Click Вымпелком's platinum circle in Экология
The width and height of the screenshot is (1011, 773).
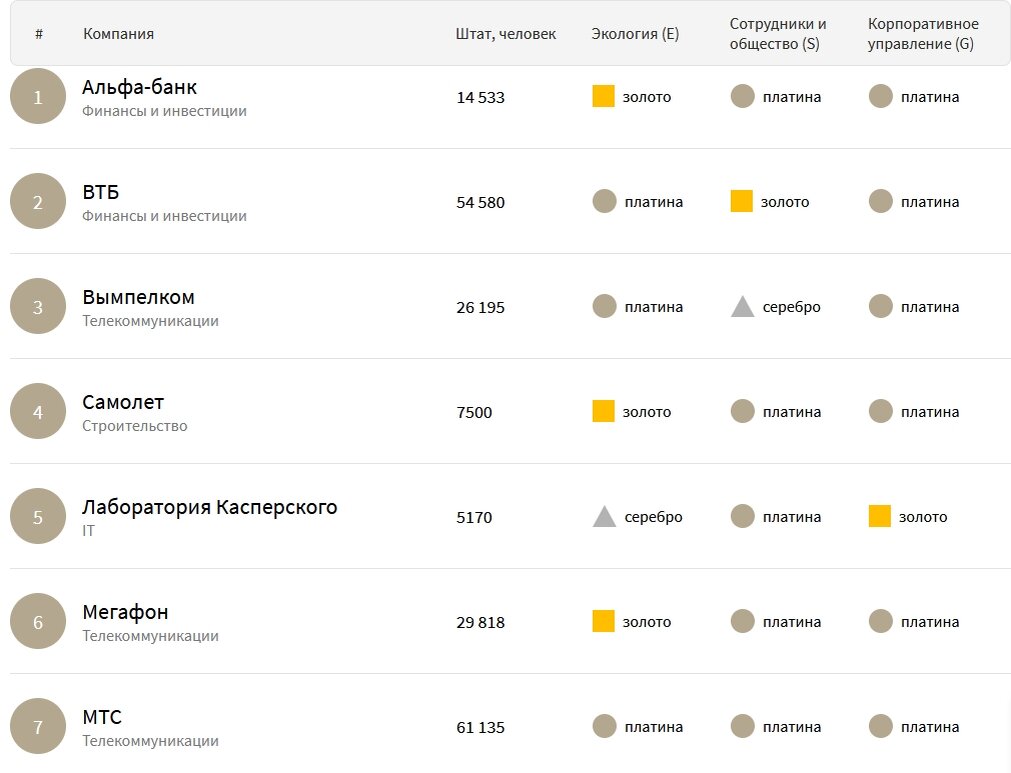(604, 306)
